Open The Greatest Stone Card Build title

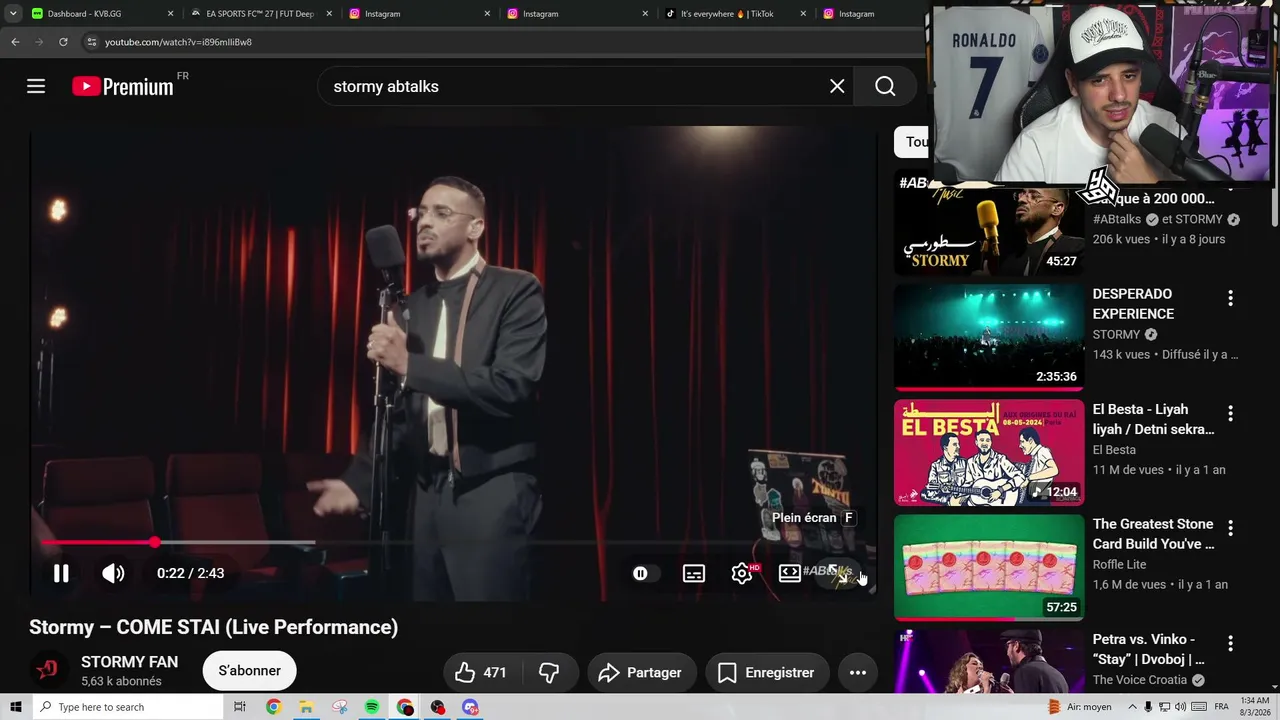[x=1153, y=534]
